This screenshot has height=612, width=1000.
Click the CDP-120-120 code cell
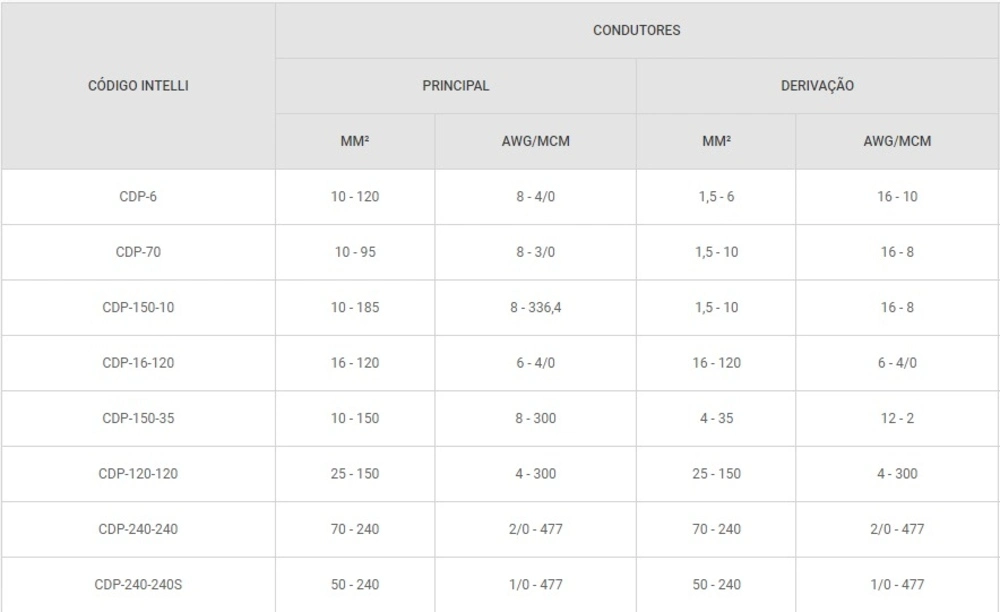coord(138,473)
